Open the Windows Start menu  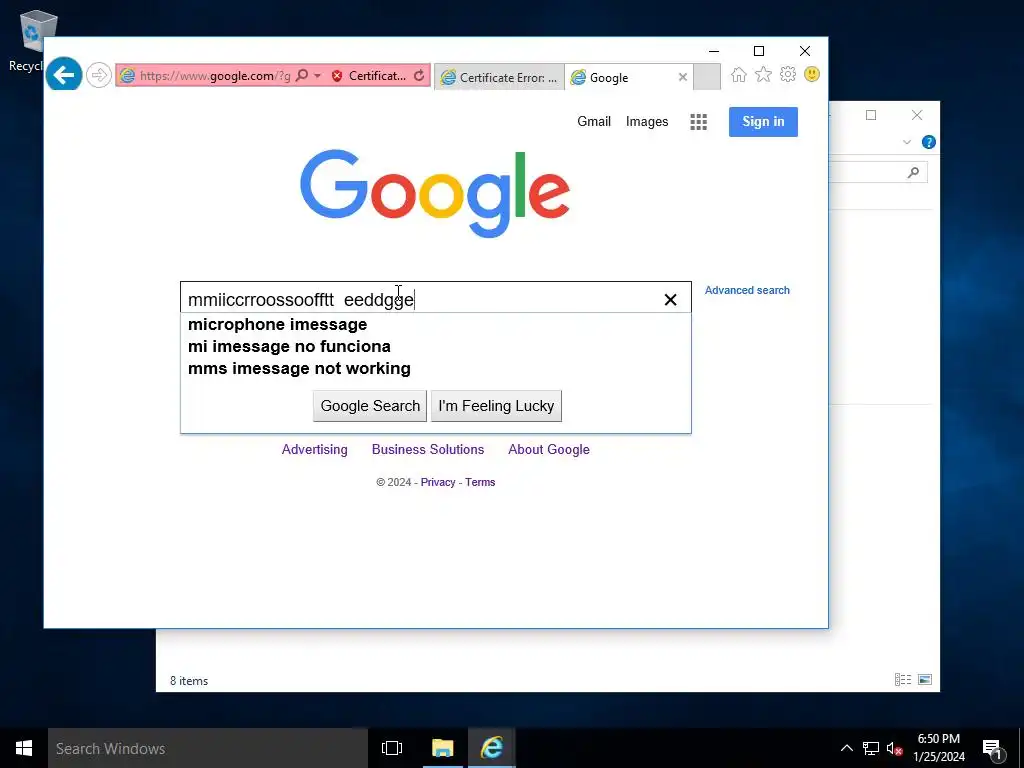pyautogui.click(x=24, y=748)
